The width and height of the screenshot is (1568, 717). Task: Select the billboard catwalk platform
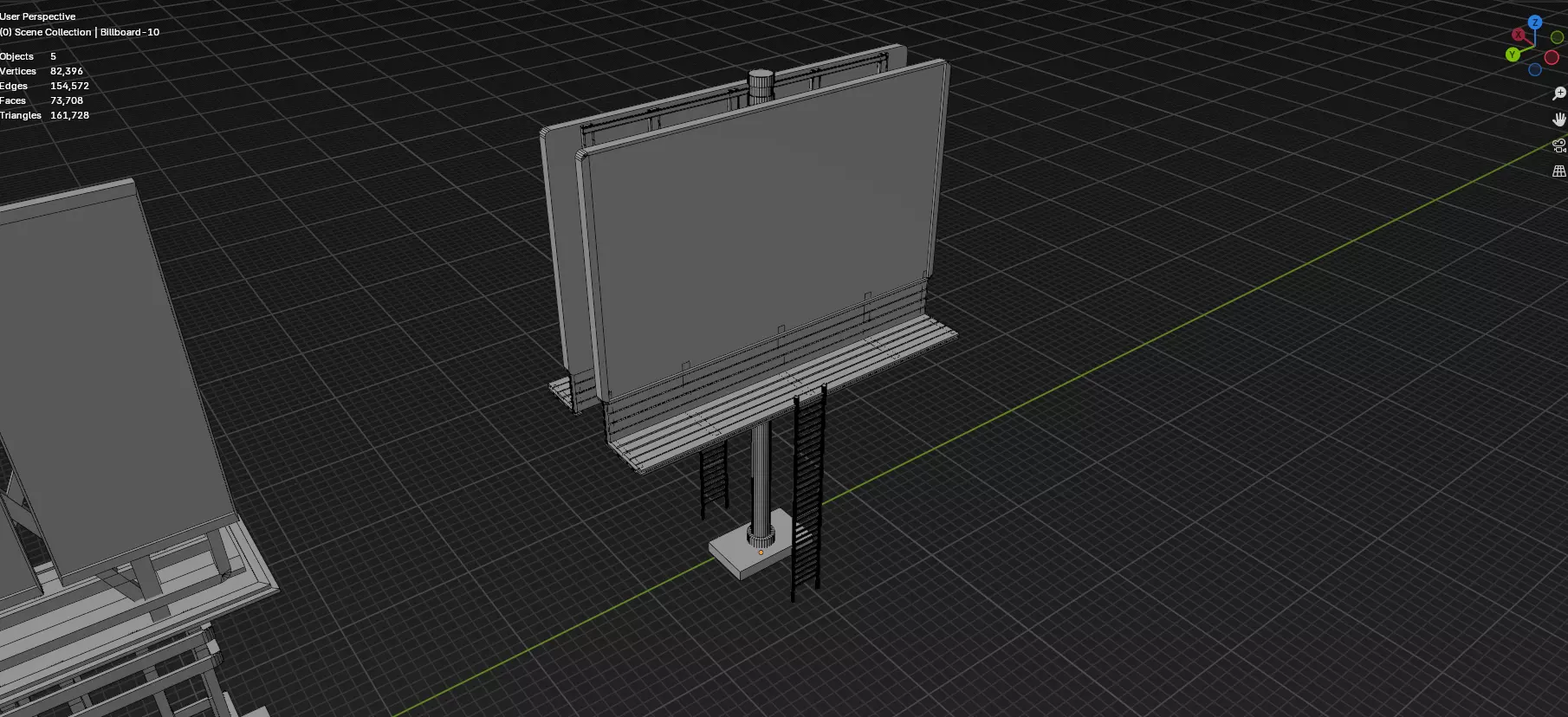point(784,394)
